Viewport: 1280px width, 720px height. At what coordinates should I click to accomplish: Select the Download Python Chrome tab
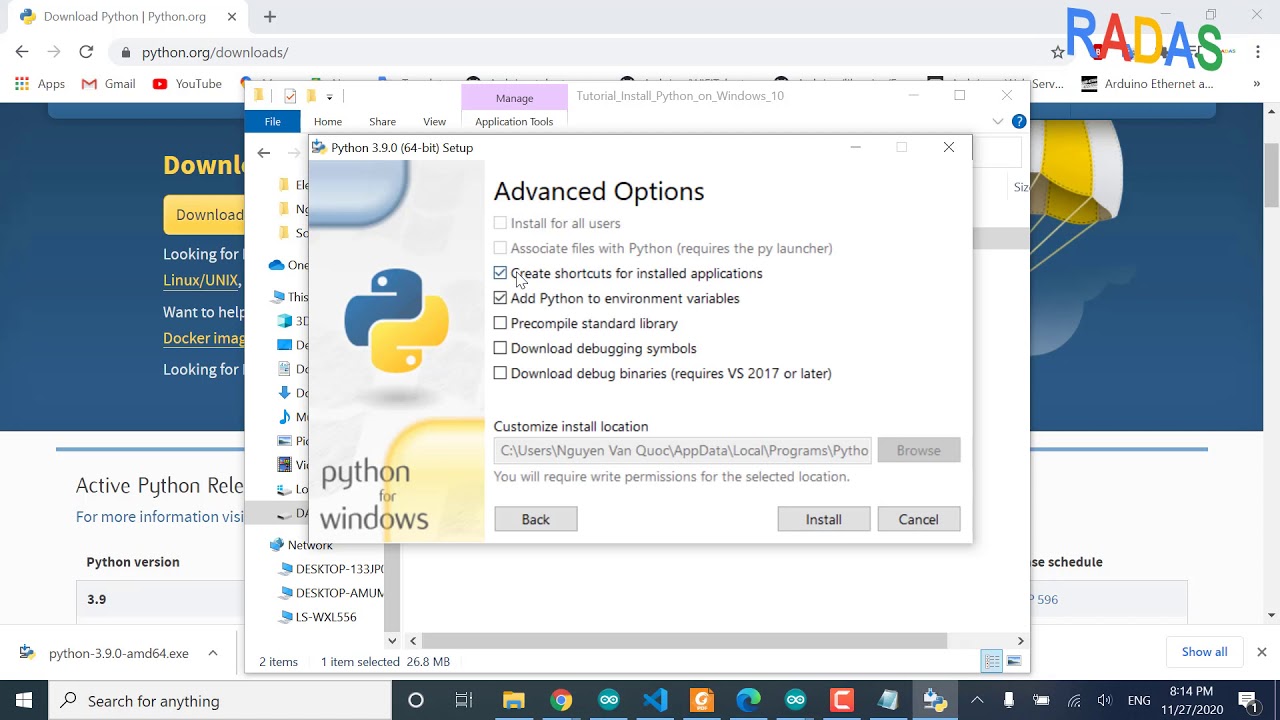[125, 16]
